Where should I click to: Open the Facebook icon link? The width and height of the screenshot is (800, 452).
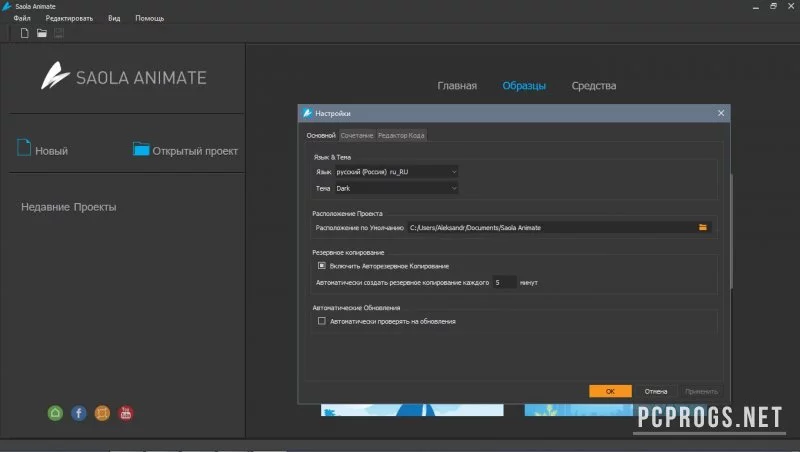point(79,413)
